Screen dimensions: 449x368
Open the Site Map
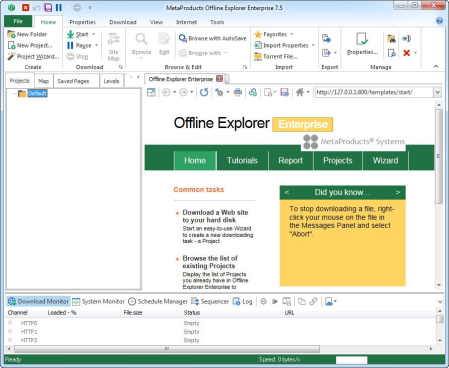point(113,46)
